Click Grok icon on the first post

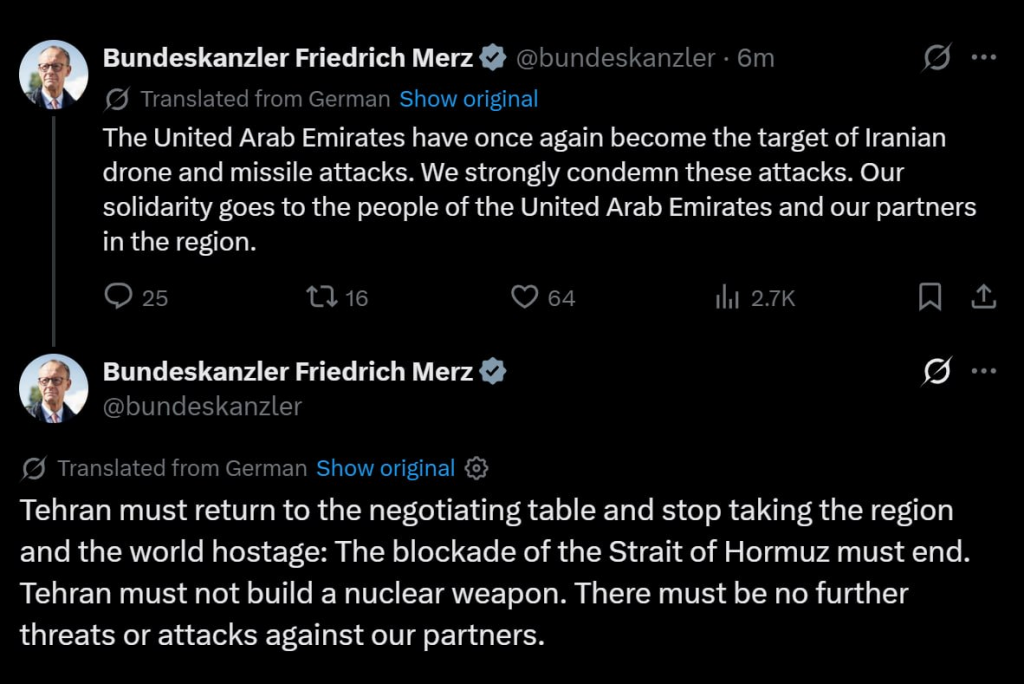(936, 57)
